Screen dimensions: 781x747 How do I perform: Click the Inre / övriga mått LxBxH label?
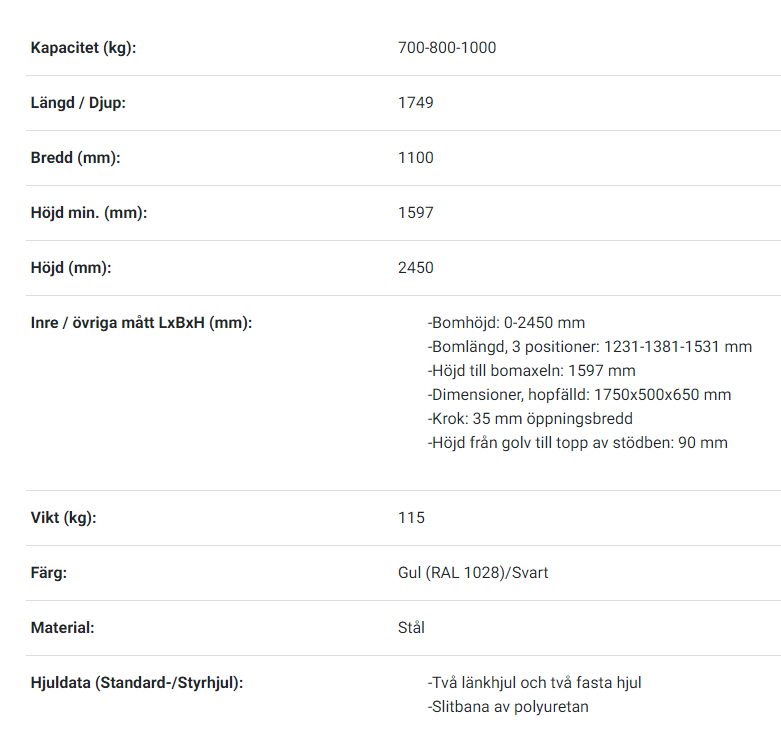141,323
